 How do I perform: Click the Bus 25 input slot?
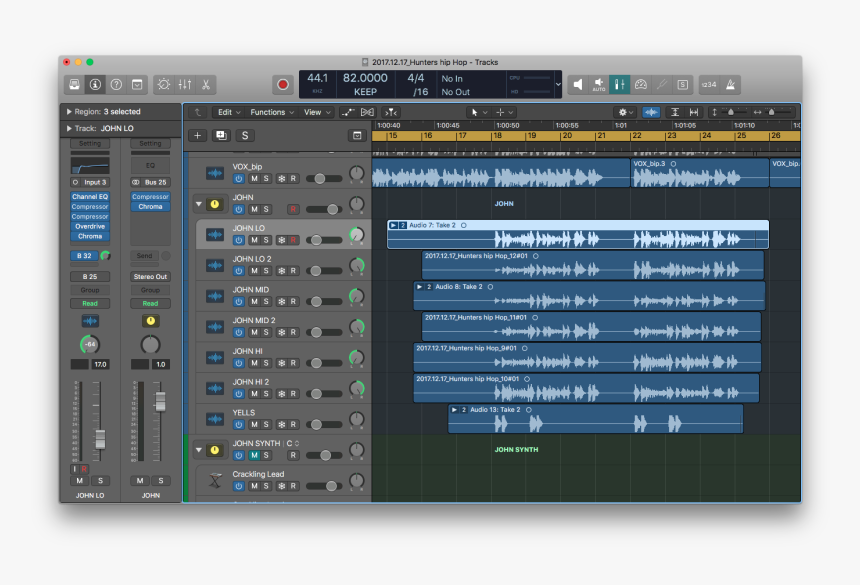pyautogui.click(x=150, y=182)
